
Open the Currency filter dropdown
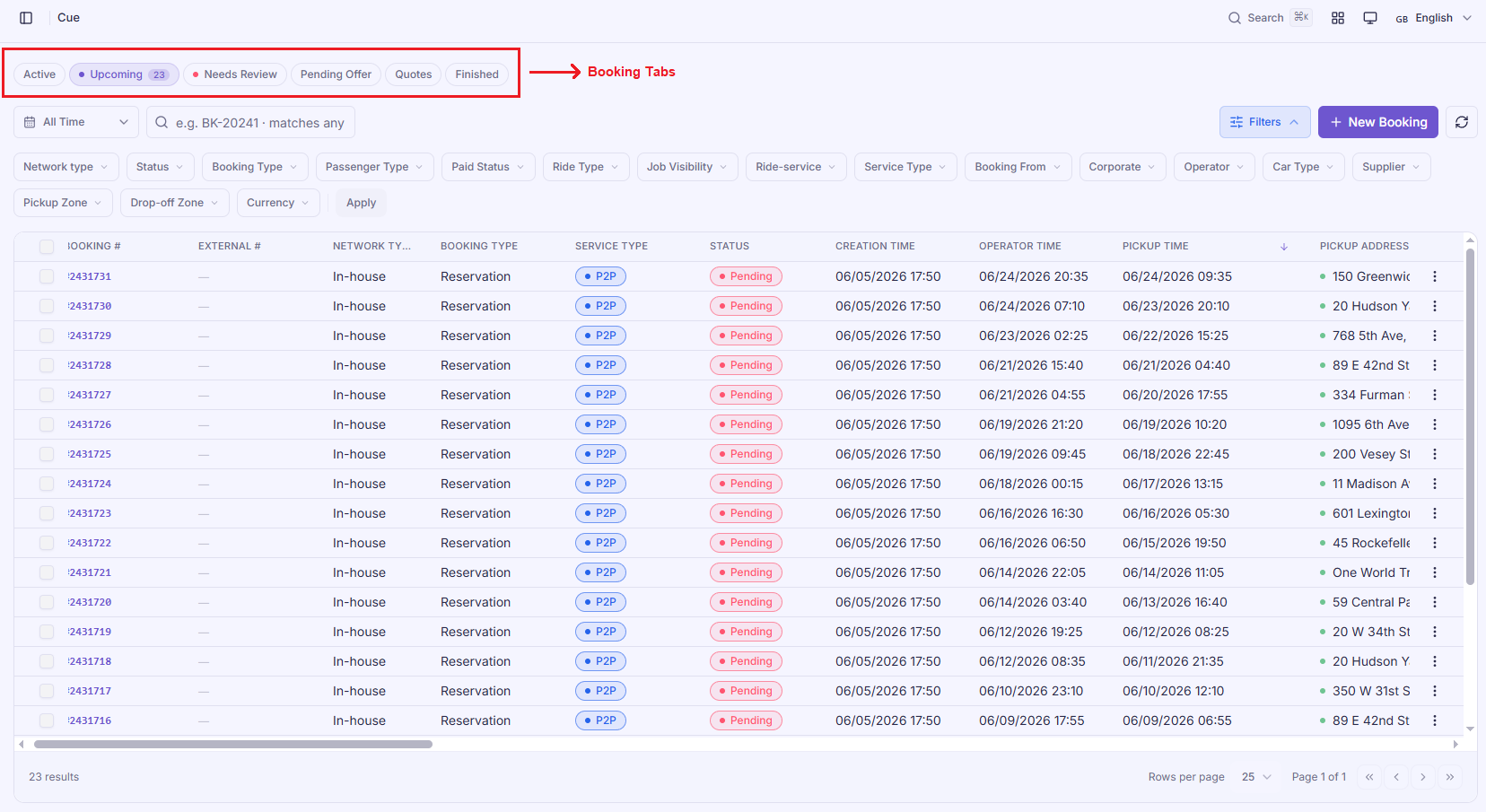coord(278,203)
